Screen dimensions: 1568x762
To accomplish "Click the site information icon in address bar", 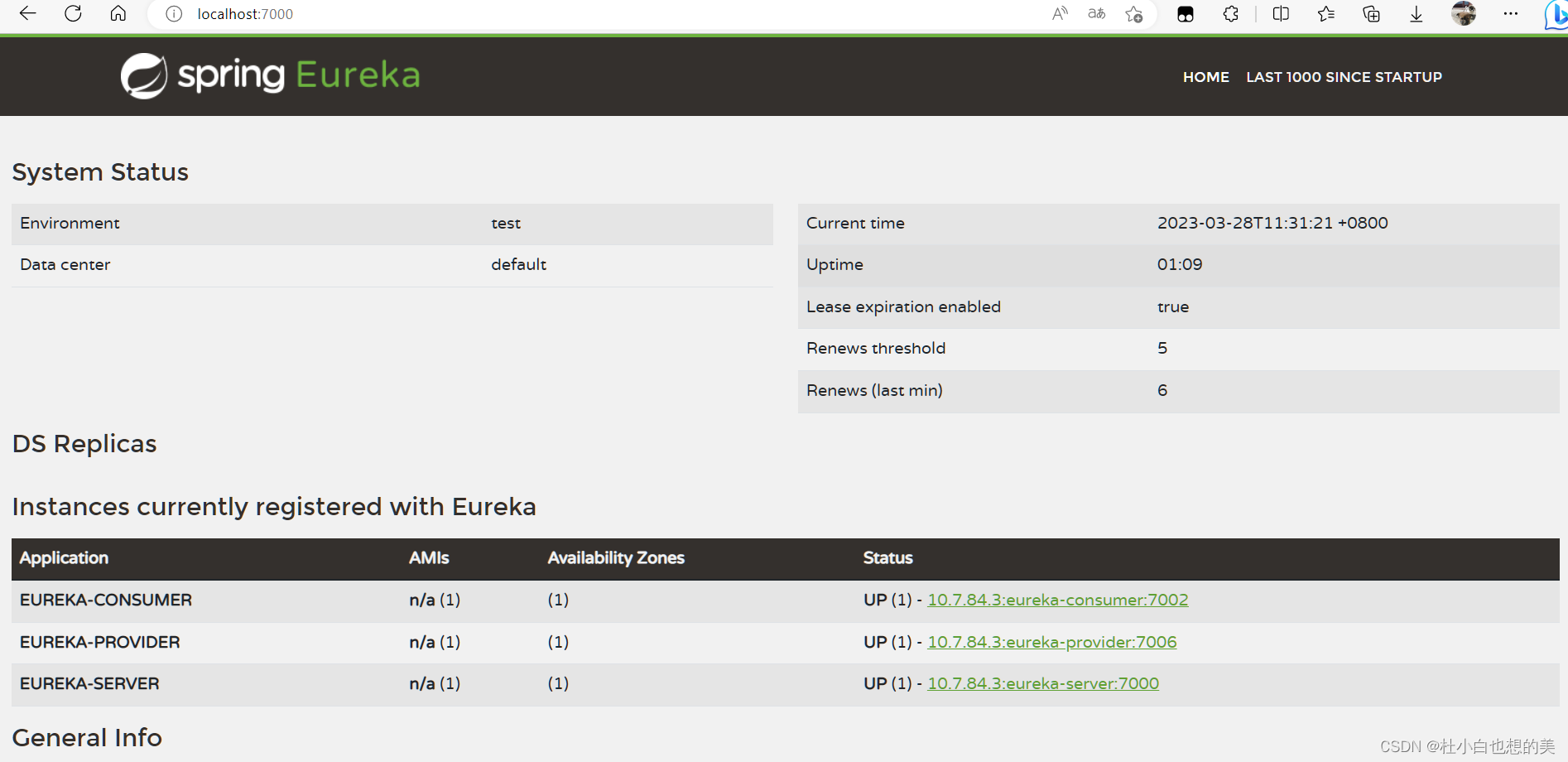I will coord(173,14).
